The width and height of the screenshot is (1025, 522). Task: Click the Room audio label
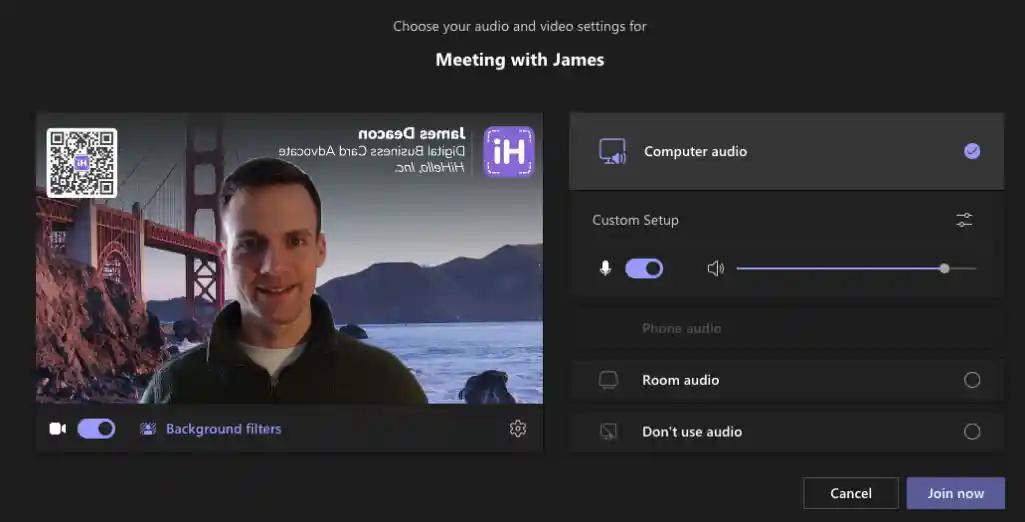(681, 380)
